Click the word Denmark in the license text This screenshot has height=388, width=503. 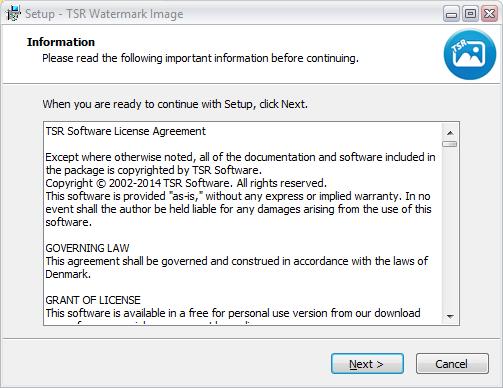click(x=68, y=274)
